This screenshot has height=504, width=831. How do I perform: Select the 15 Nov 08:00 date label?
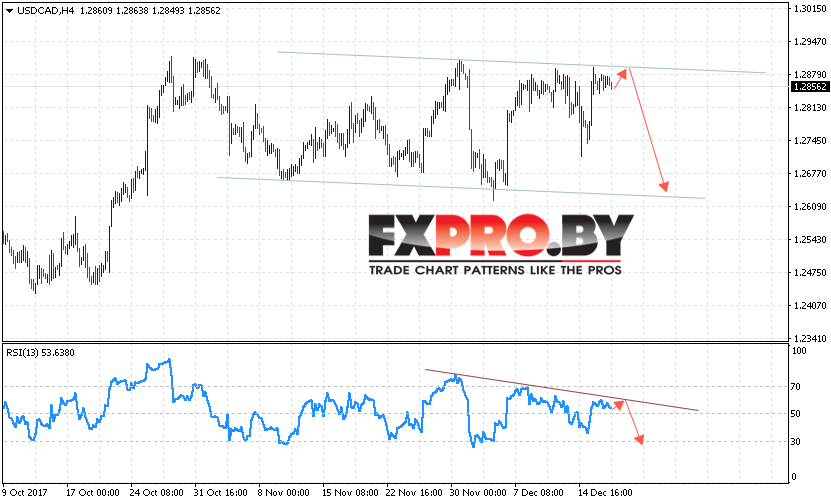coord(350,492)
